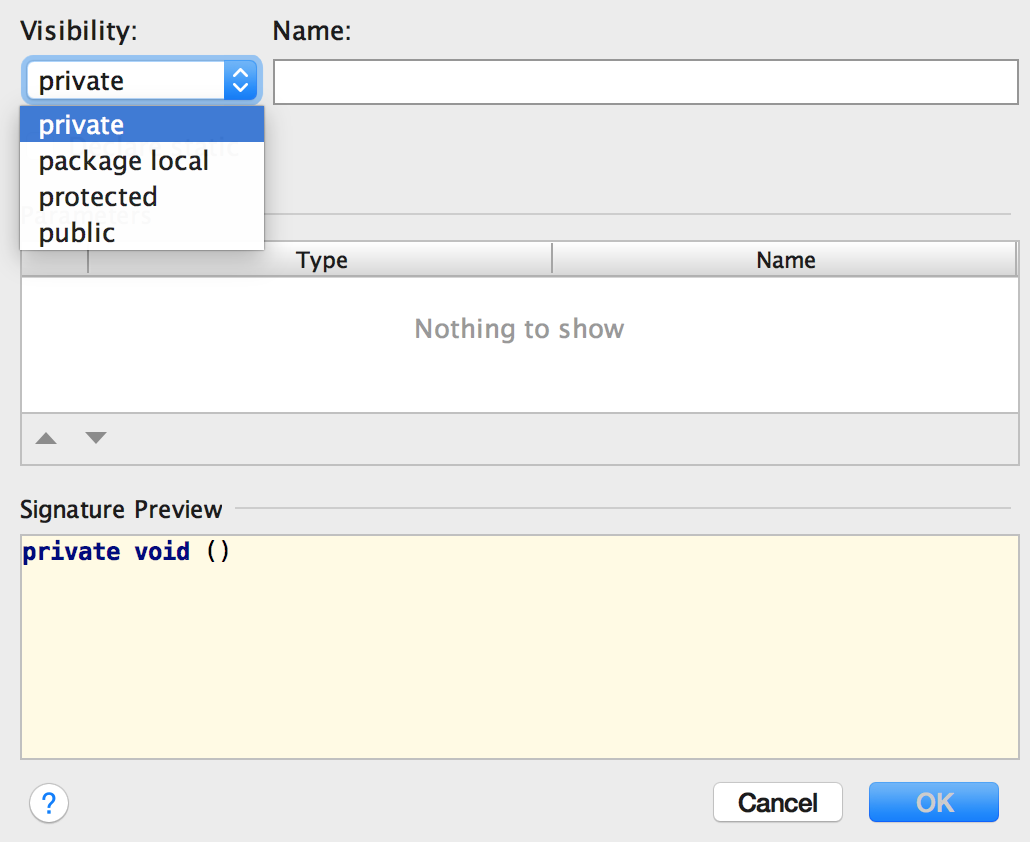
Task: Toggle the Visibility combo box arrows
Action: pyautogui.click(x=240, y=81)
